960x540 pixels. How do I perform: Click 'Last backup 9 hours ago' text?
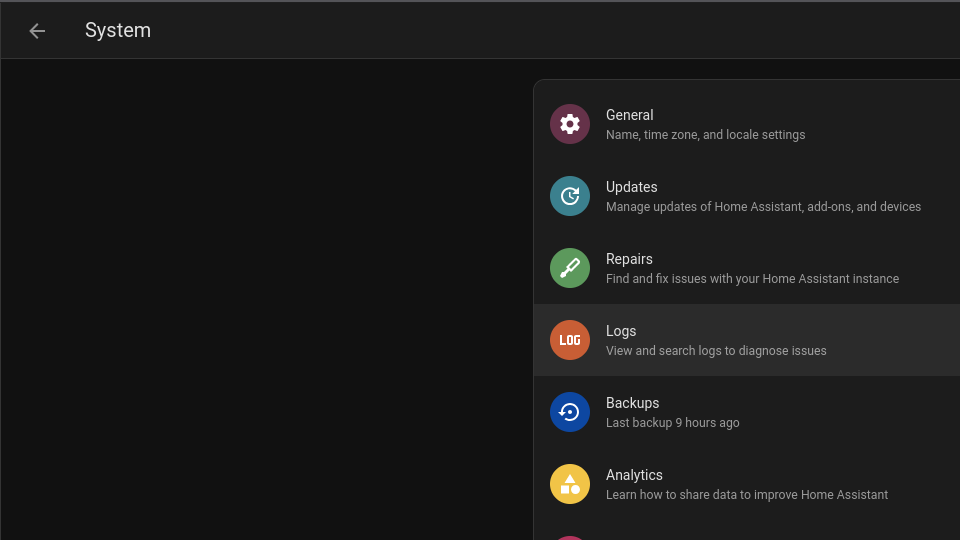coord(672,423)
